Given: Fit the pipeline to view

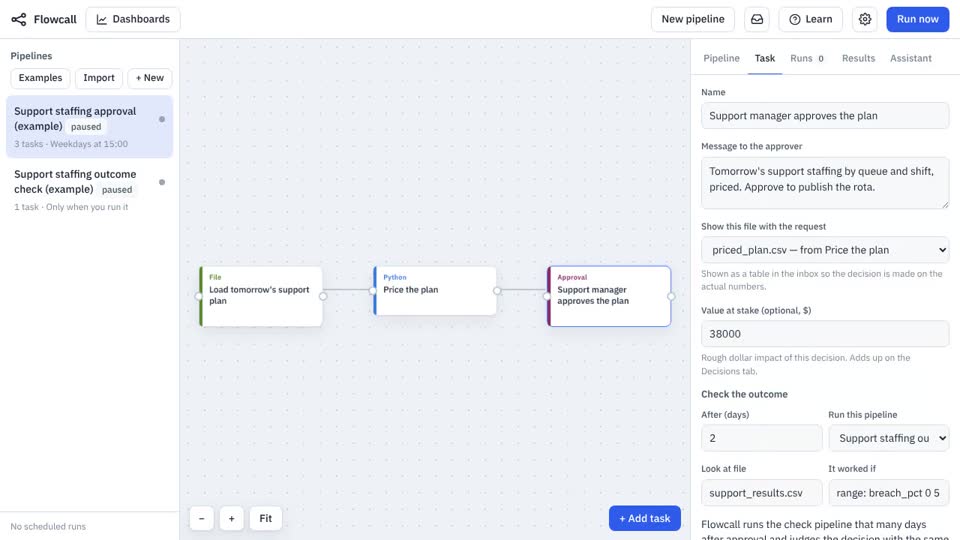Looking at the screenshot, I should 265,519.
